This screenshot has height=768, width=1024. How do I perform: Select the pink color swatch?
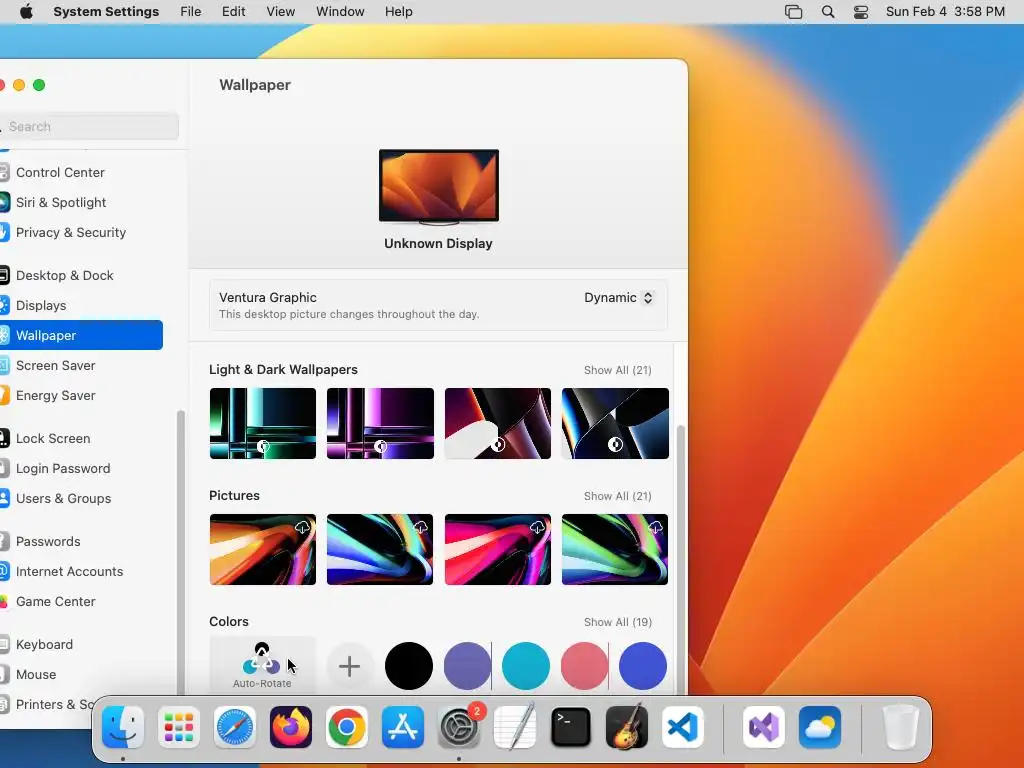(x=584, y=666)
